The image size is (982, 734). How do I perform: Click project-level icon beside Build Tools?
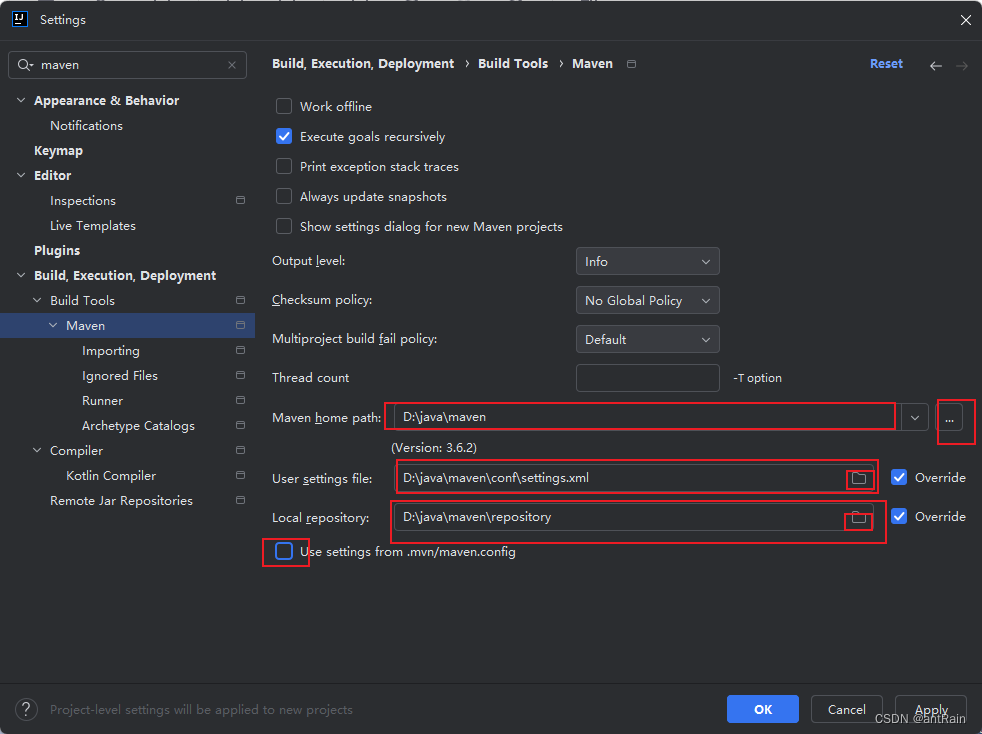240,301
